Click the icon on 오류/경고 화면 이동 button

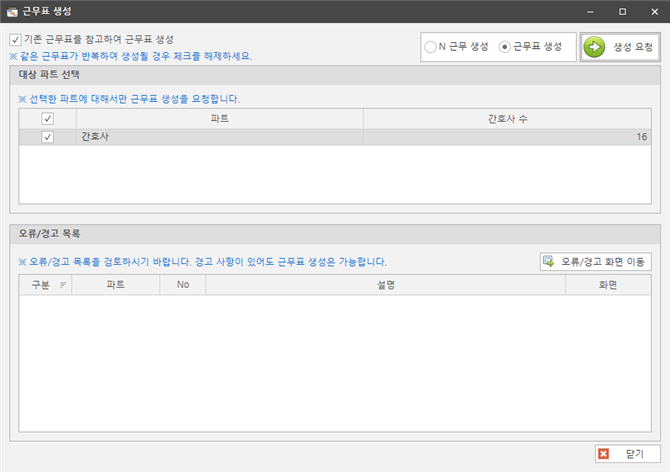pyautogui.click(x=549, y=262)
